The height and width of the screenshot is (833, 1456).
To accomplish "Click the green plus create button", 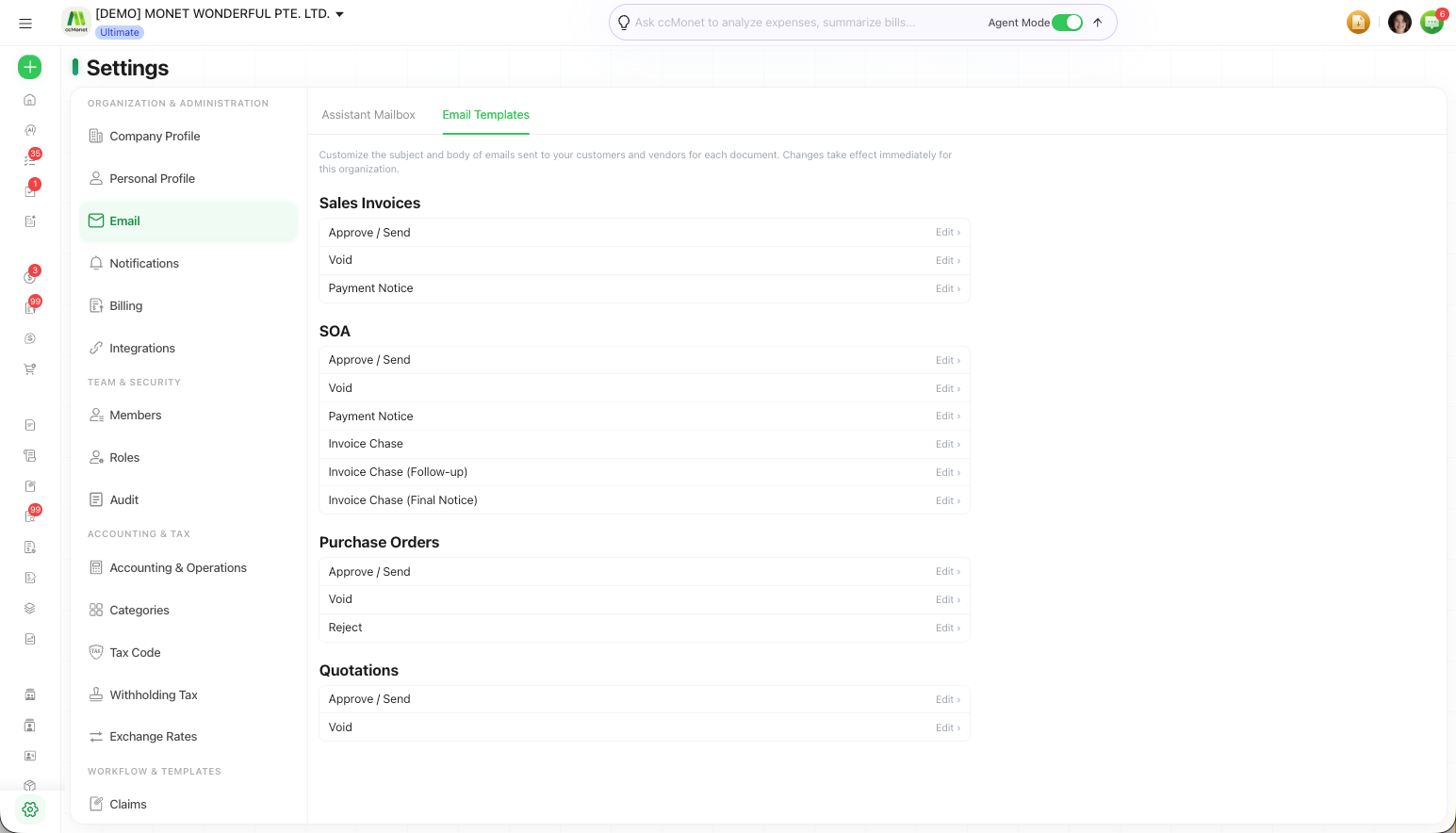I will coord(30,67).
